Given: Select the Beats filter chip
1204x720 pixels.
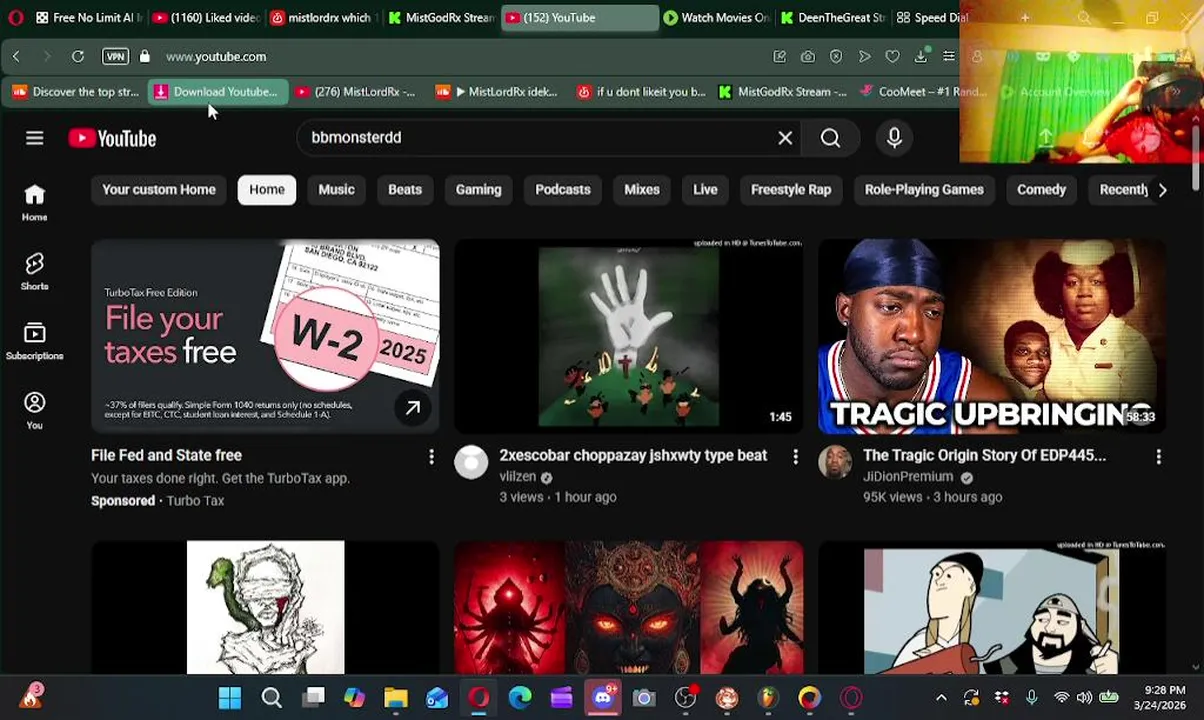Looking at the screenshot, I should (x=405, y=189).
